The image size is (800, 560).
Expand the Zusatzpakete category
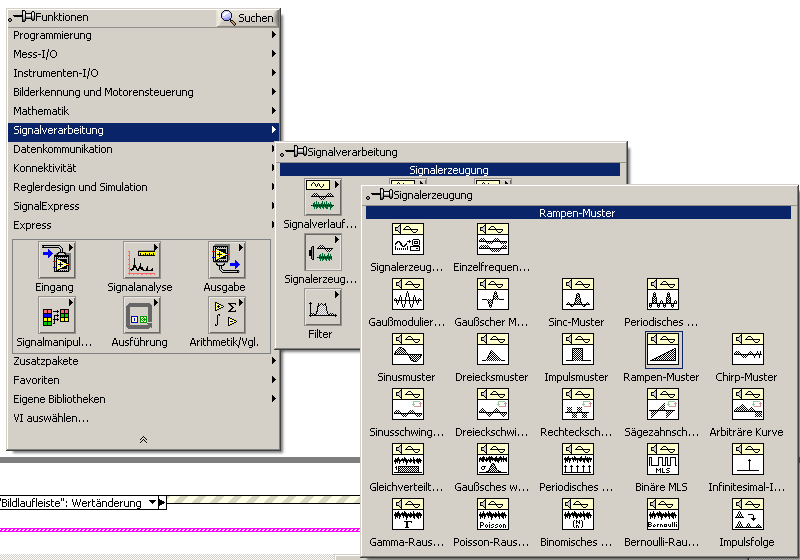pyautogui.click(x=143, y=361)
